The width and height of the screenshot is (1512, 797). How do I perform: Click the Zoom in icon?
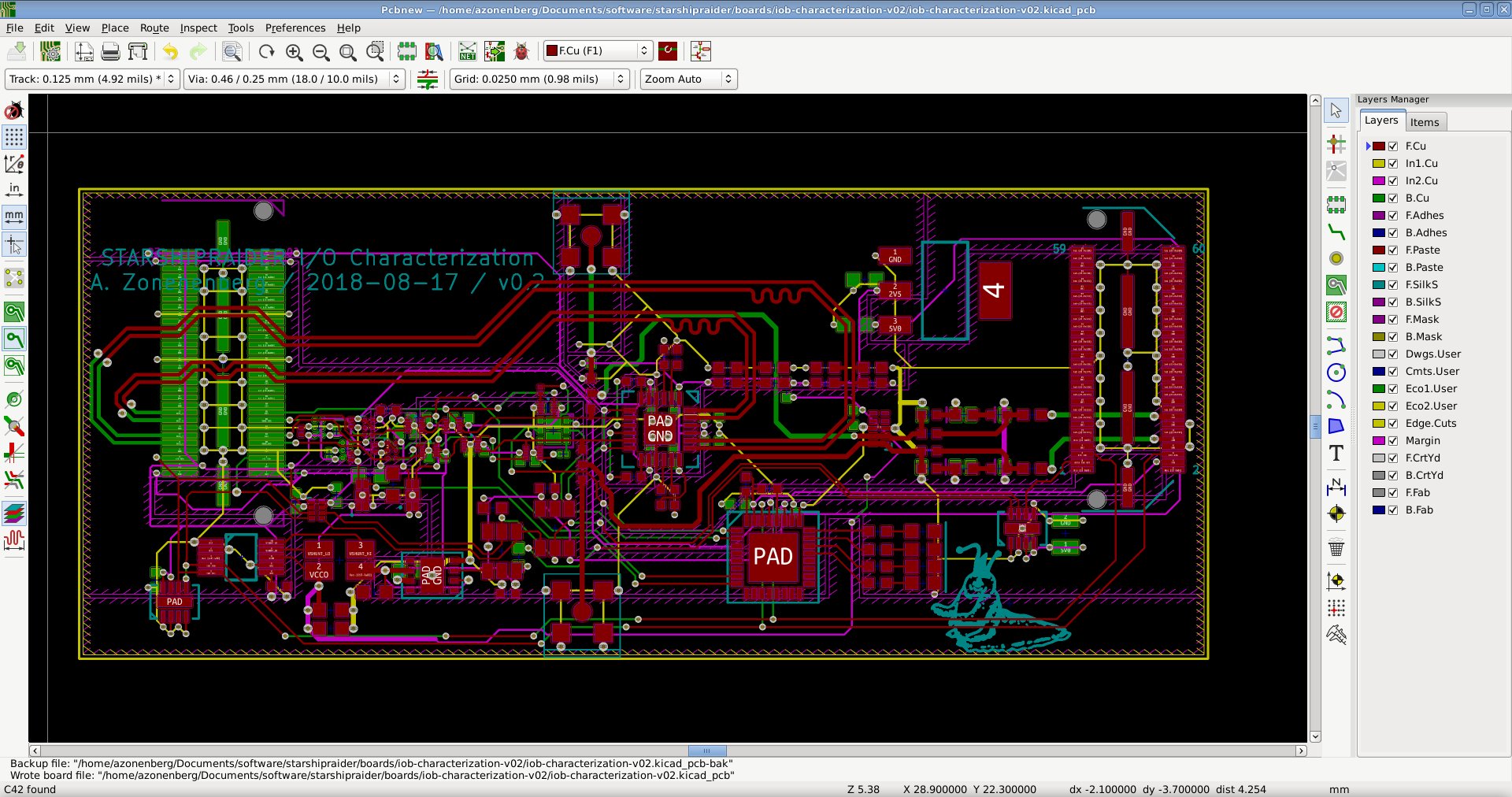(294, 51)
